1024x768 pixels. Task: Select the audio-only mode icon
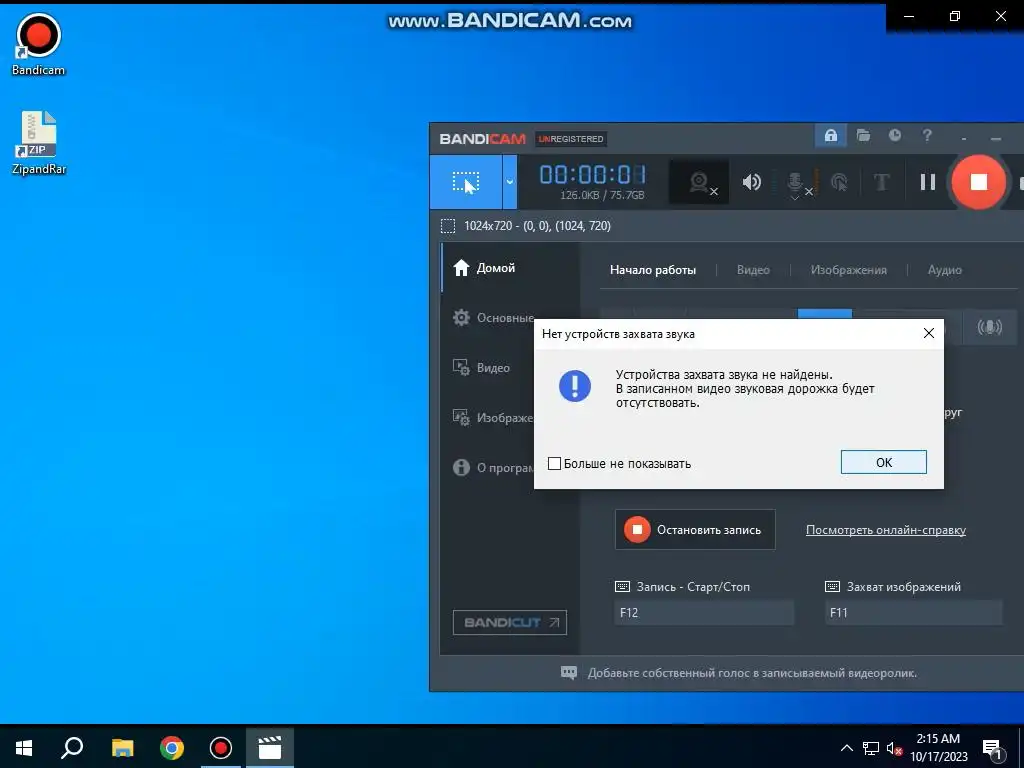[x=989, y=326]
